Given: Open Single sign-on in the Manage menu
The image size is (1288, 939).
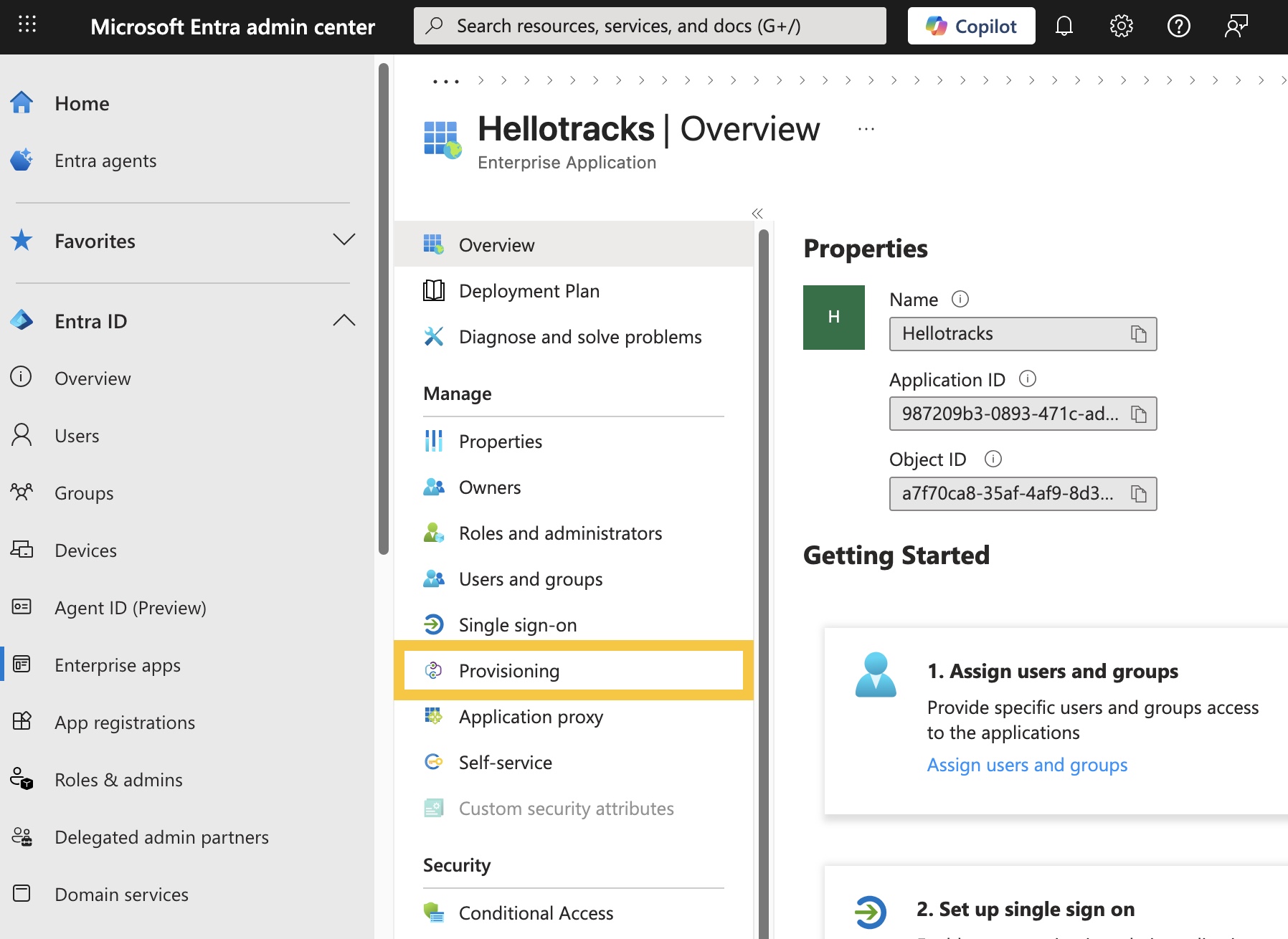Looking at the screenshot, I should pyautogui.click(x=517, y=625).
